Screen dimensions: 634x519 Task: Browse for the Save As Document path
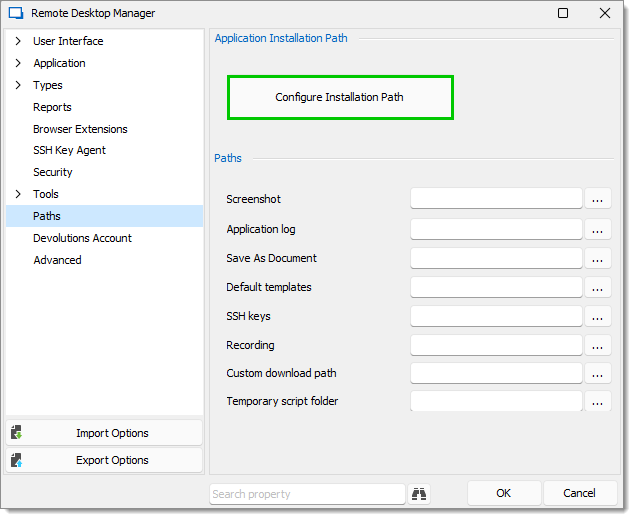coord(597,258)
